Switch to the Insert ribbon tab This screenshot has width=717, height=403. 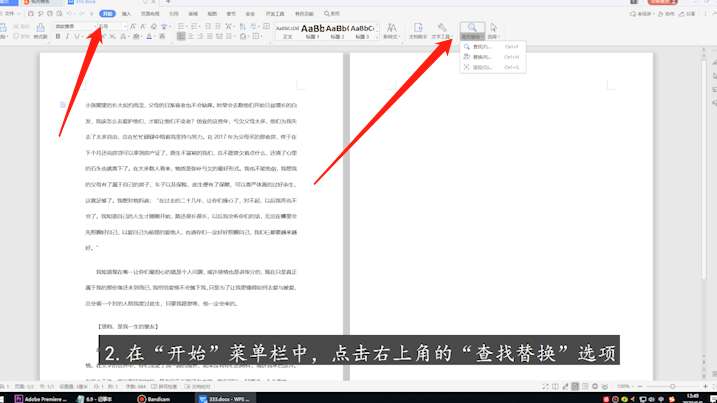coord(125,15)
